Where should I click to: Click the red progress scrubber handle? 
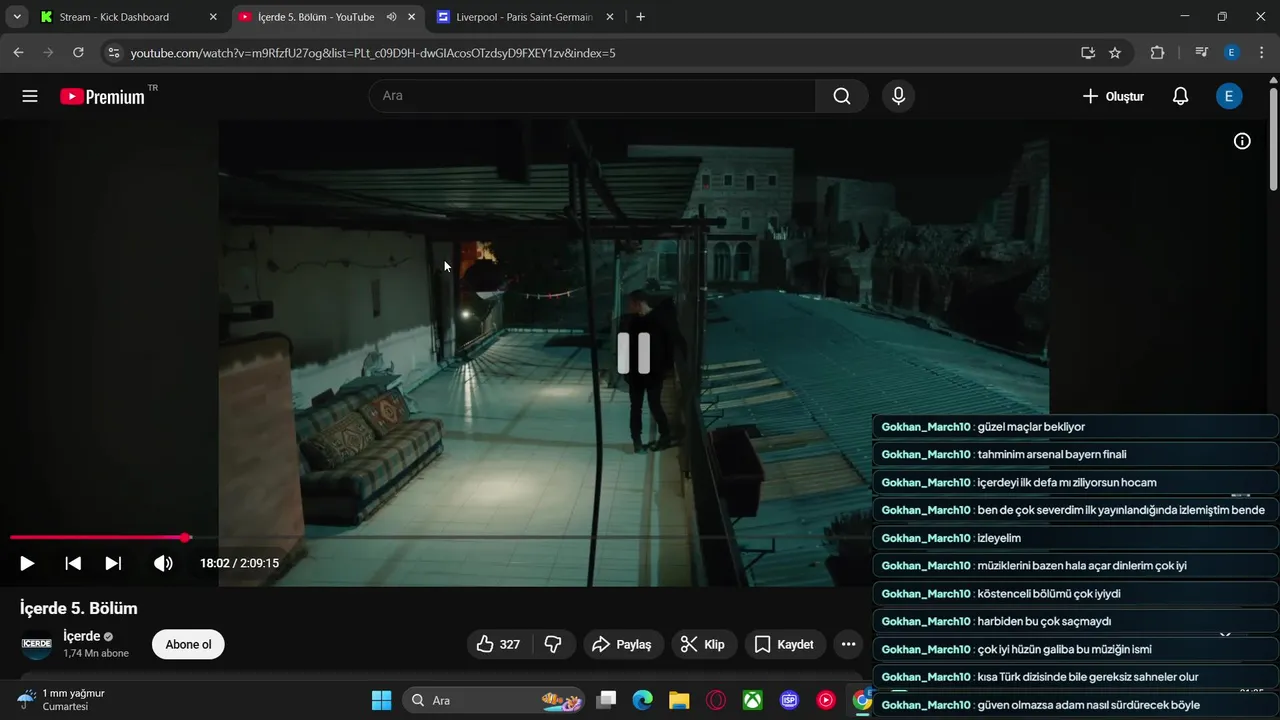185,538
